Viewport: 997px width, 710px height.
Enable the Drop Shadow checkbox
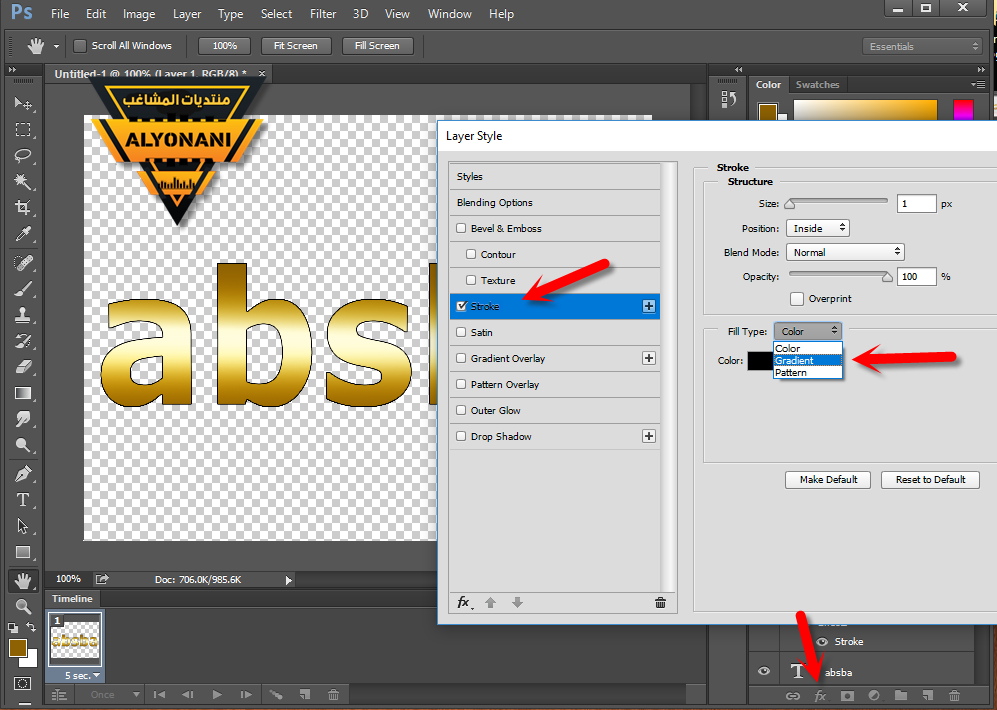(x=461, y=437)
